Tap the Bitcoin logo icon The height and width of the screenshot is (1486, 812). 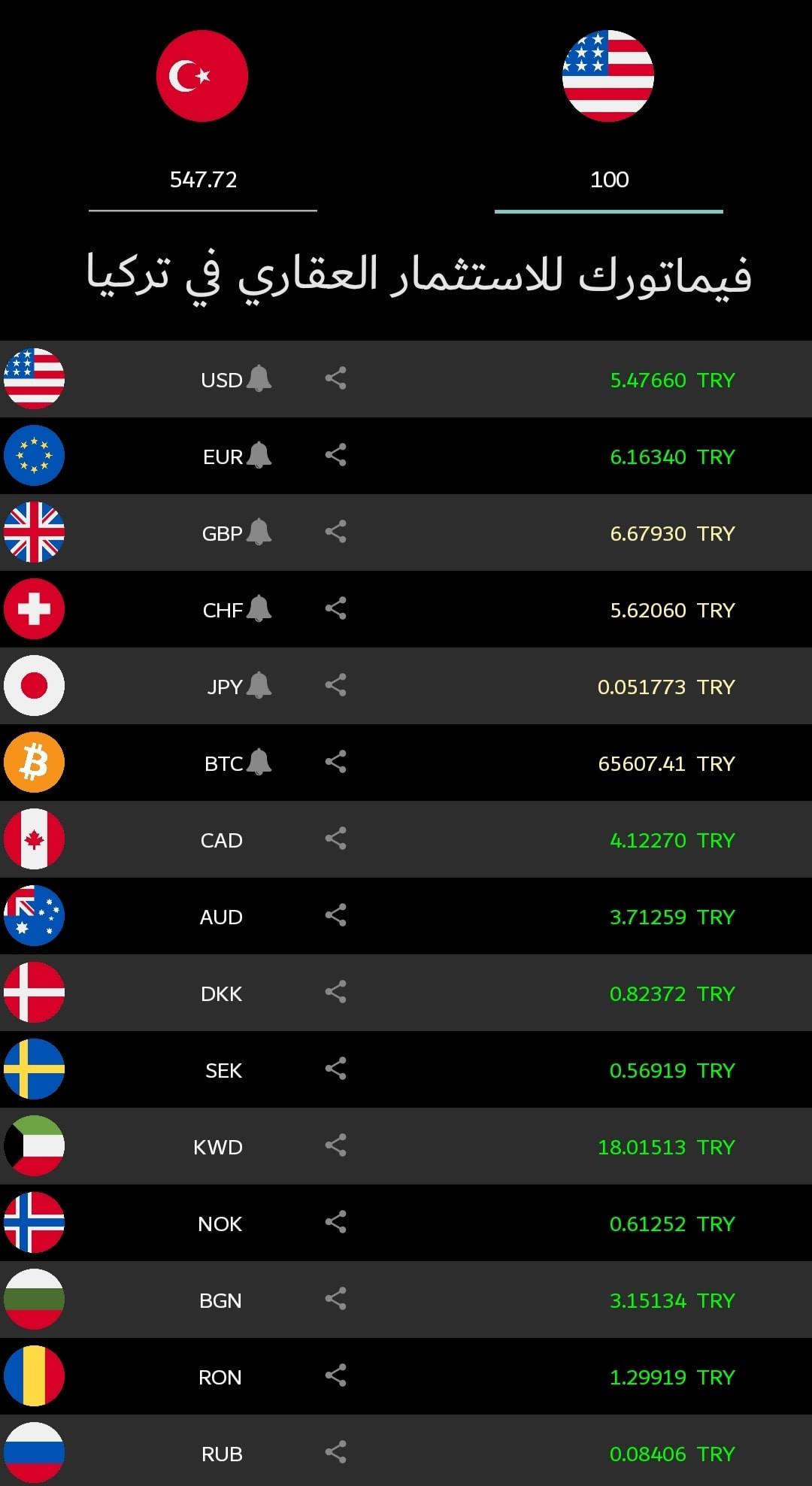click(34, 763)
